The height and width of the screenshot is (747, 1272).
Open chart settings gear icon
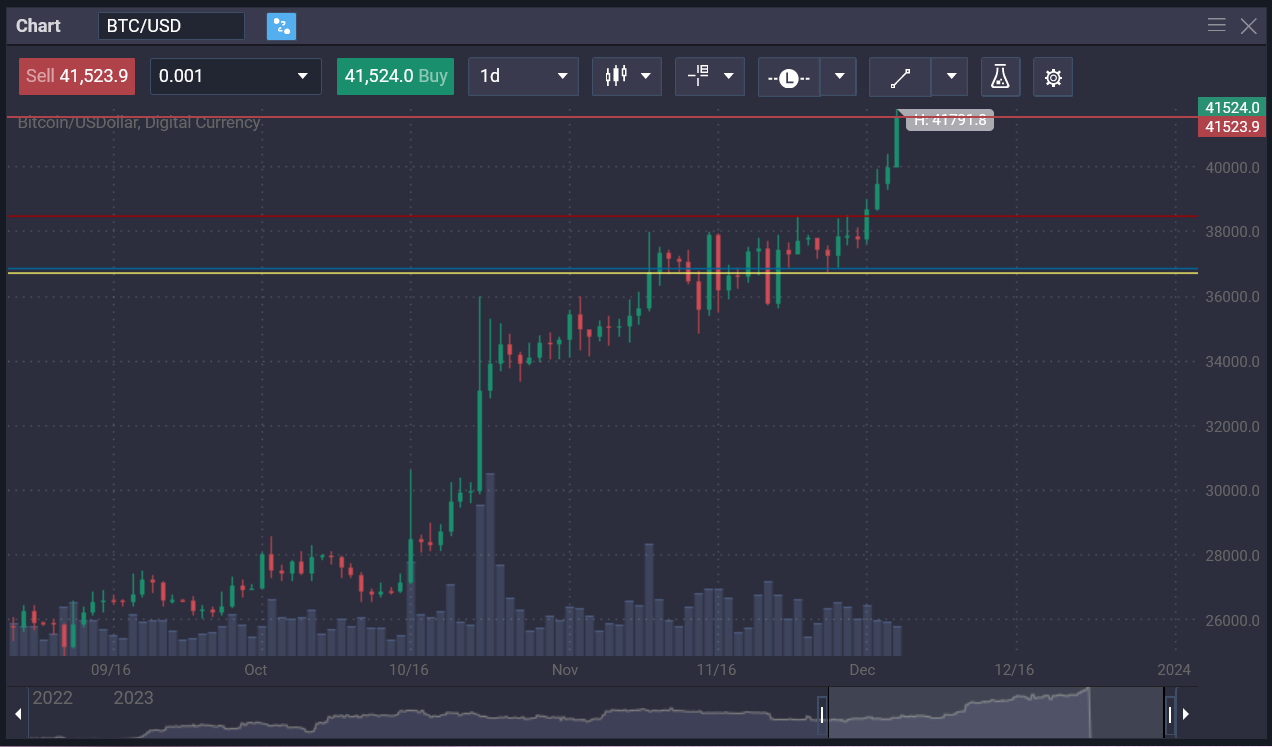(1053, 77)
